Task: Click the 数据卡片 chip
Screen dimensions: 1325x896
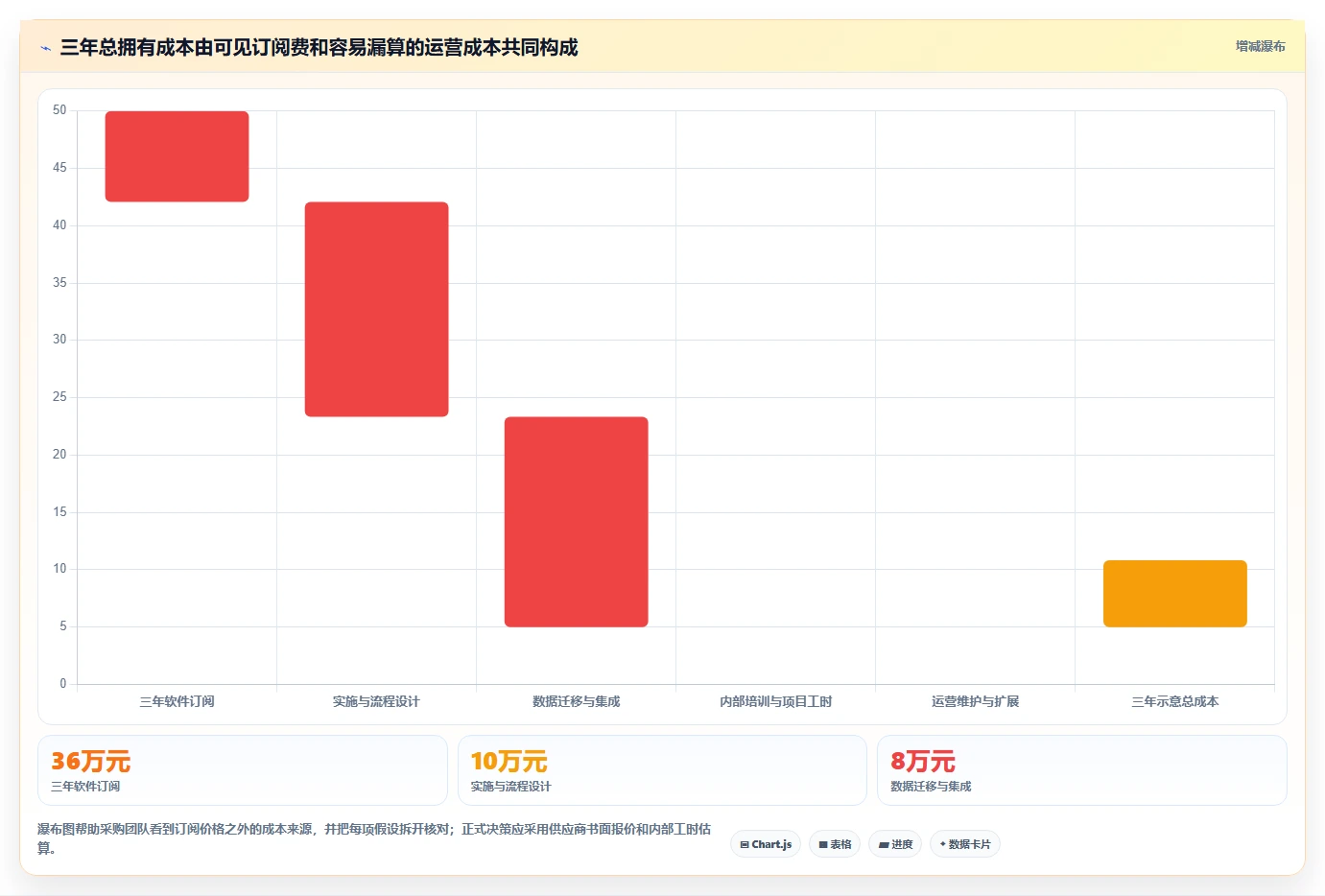Action: tap(965, 844)
